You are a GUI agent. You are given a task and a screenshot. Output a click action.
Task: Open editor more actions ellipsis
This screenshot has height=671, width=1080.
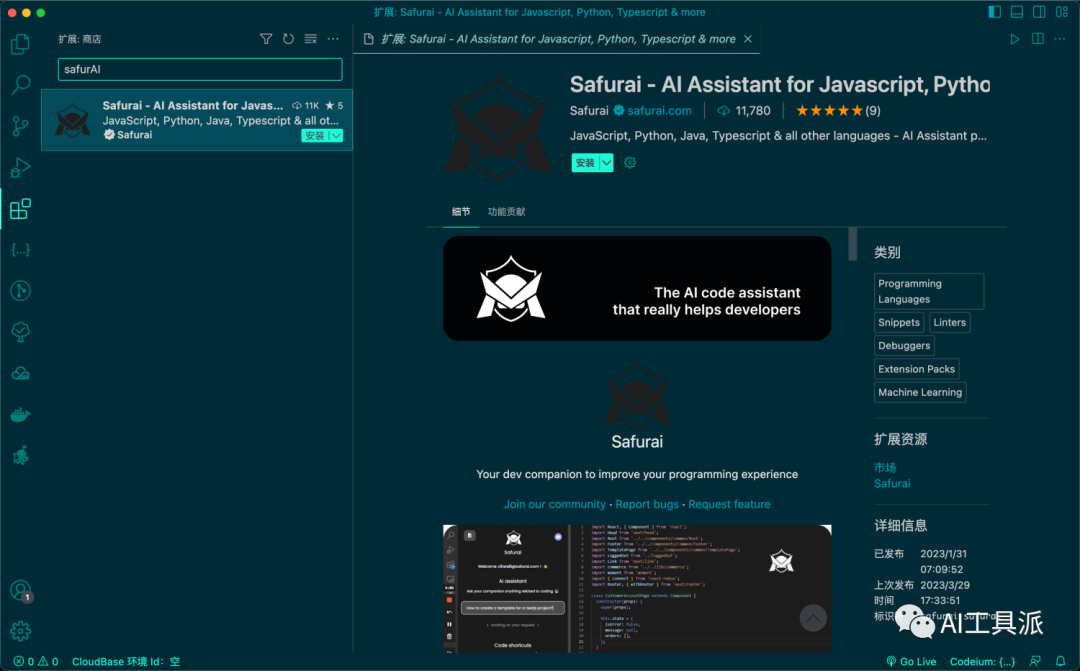[x=1060, y=39]
